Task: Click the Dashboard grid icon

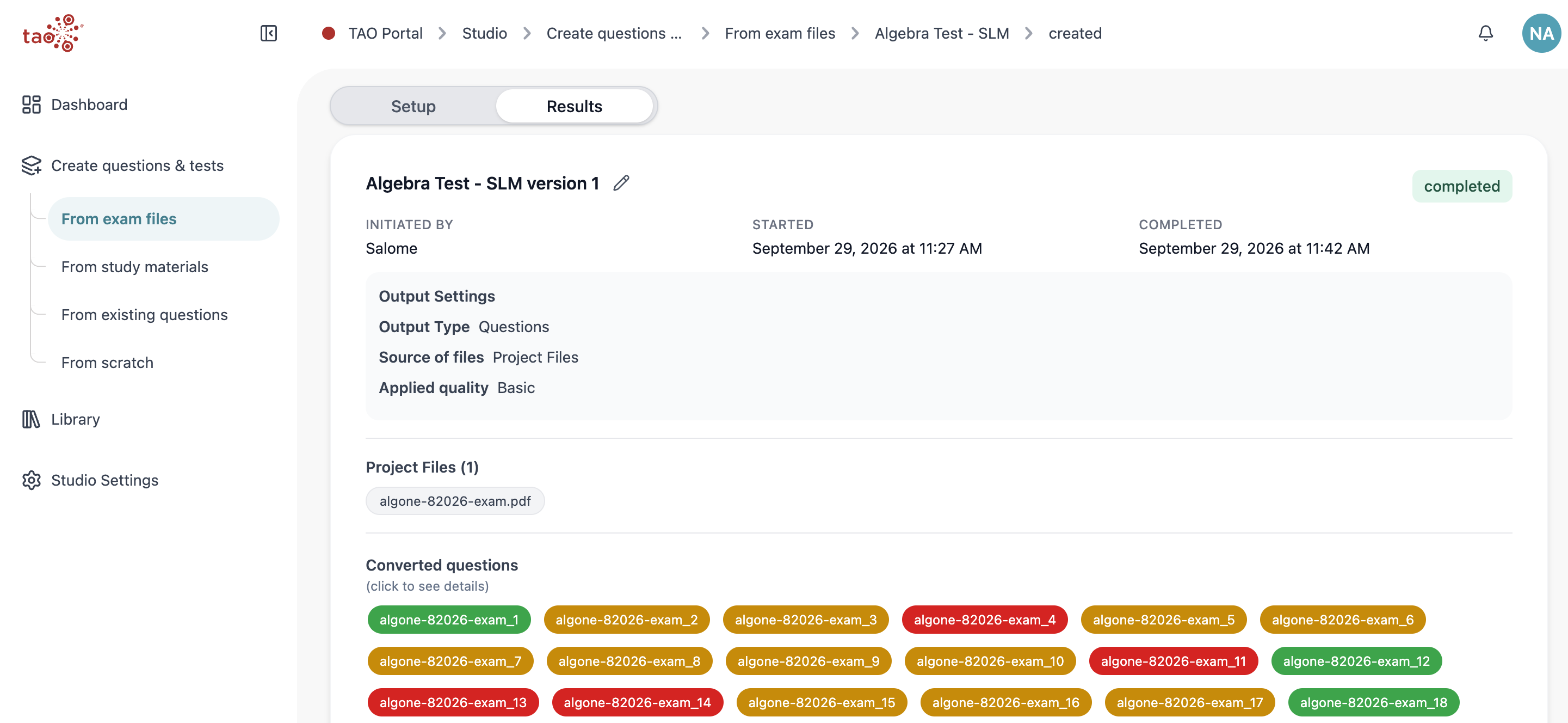Action: coord(31,105)
